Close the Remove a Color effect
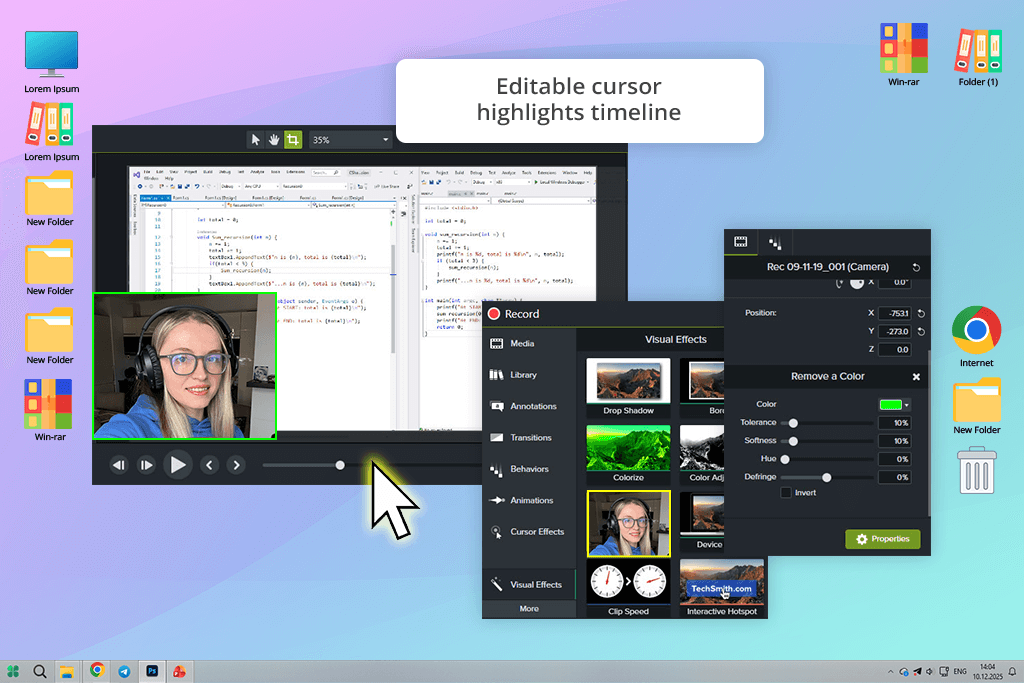The width and height of the screenshot is (1024, 683). 916,377
